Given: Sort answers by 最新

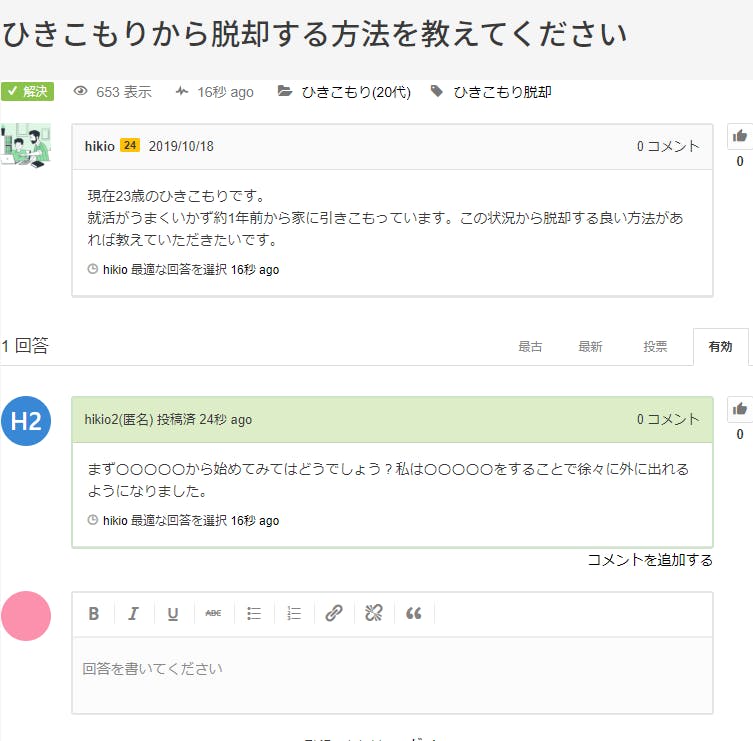Looking at the screenshot, I should tap(590, 347).
